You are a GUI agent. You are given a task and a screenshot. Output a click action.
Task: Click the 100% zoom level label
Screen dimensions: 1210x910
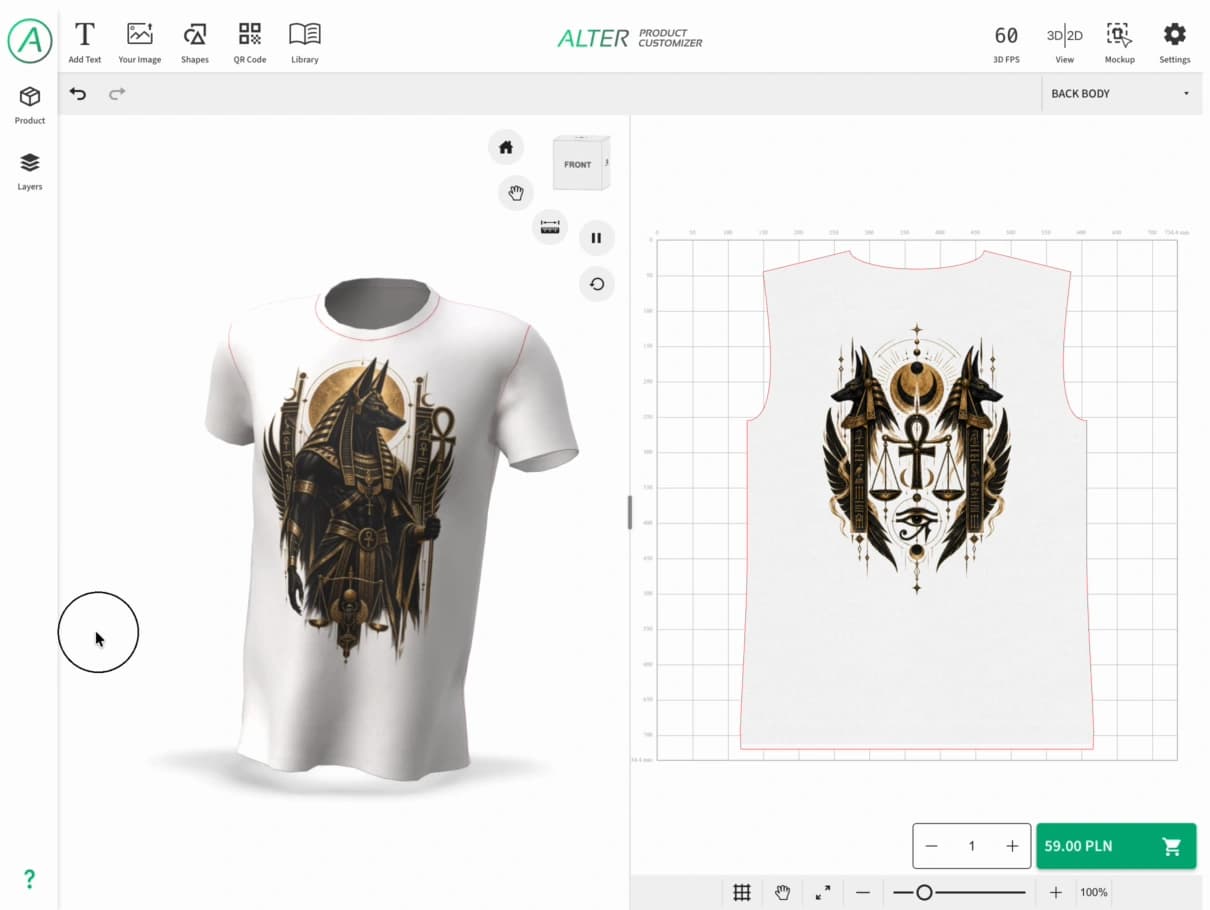1094,892
